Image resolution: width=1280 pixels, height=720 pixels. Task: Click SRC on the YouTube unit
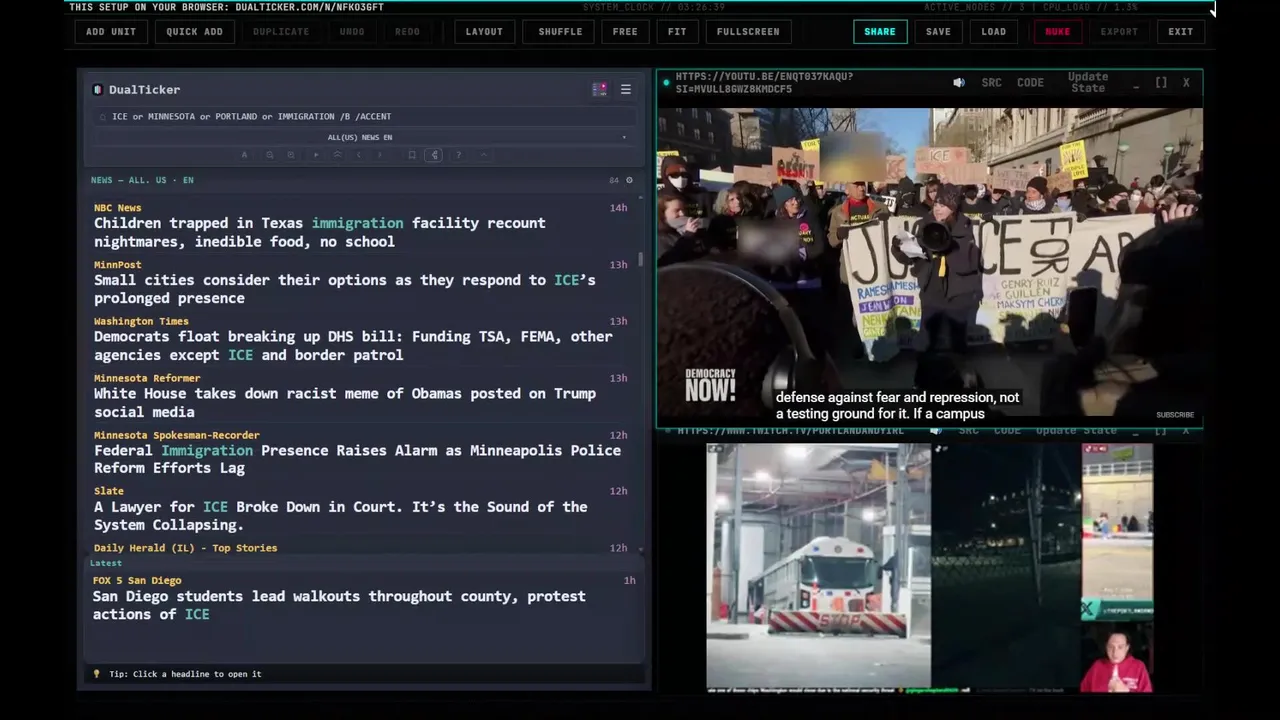991,83
